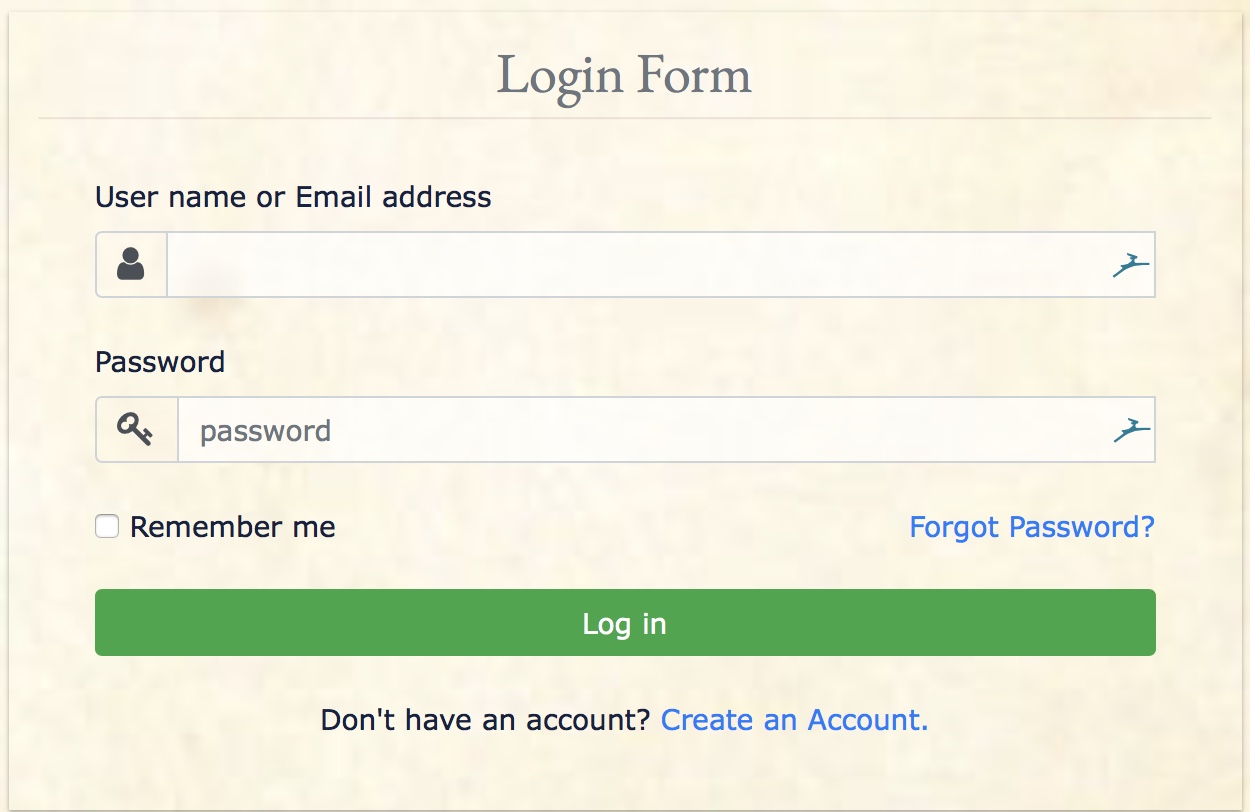Click the key icon beside password field
This screenshot has width=1250, height=812.
click(135, 430)
